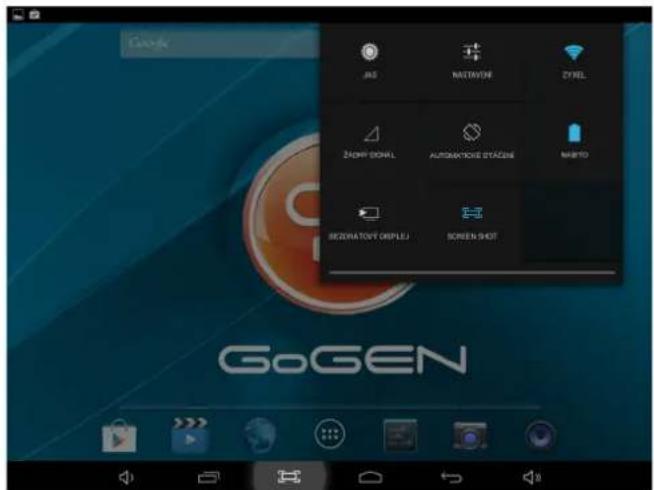654x490 pixels.
Task: Toggle the Automatické otáčení tile
Action: [472, 142]
